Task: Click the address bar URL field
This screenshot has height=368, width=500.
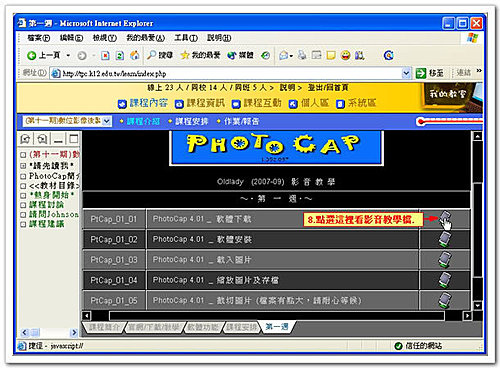Action: coord(227,73)
